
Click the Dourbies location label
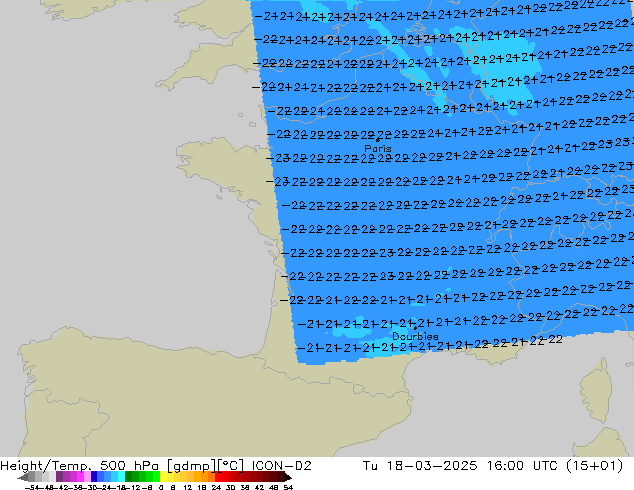coord(415,336)
